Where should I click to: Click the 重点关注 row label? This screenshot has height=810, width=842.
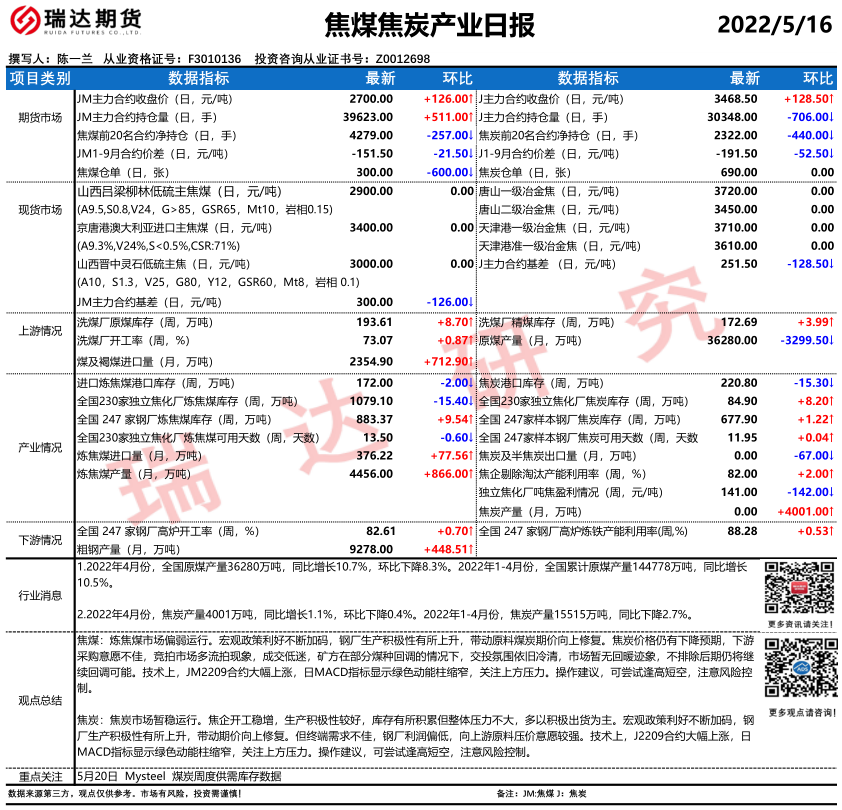(40, 776)
